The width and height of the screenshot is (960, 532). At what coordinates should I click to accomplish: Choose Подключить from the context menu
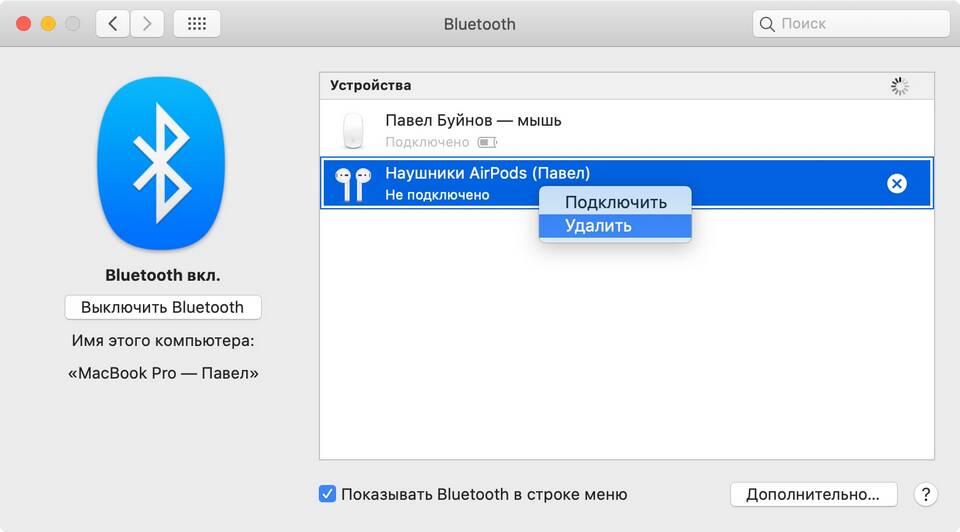(615, 202)
